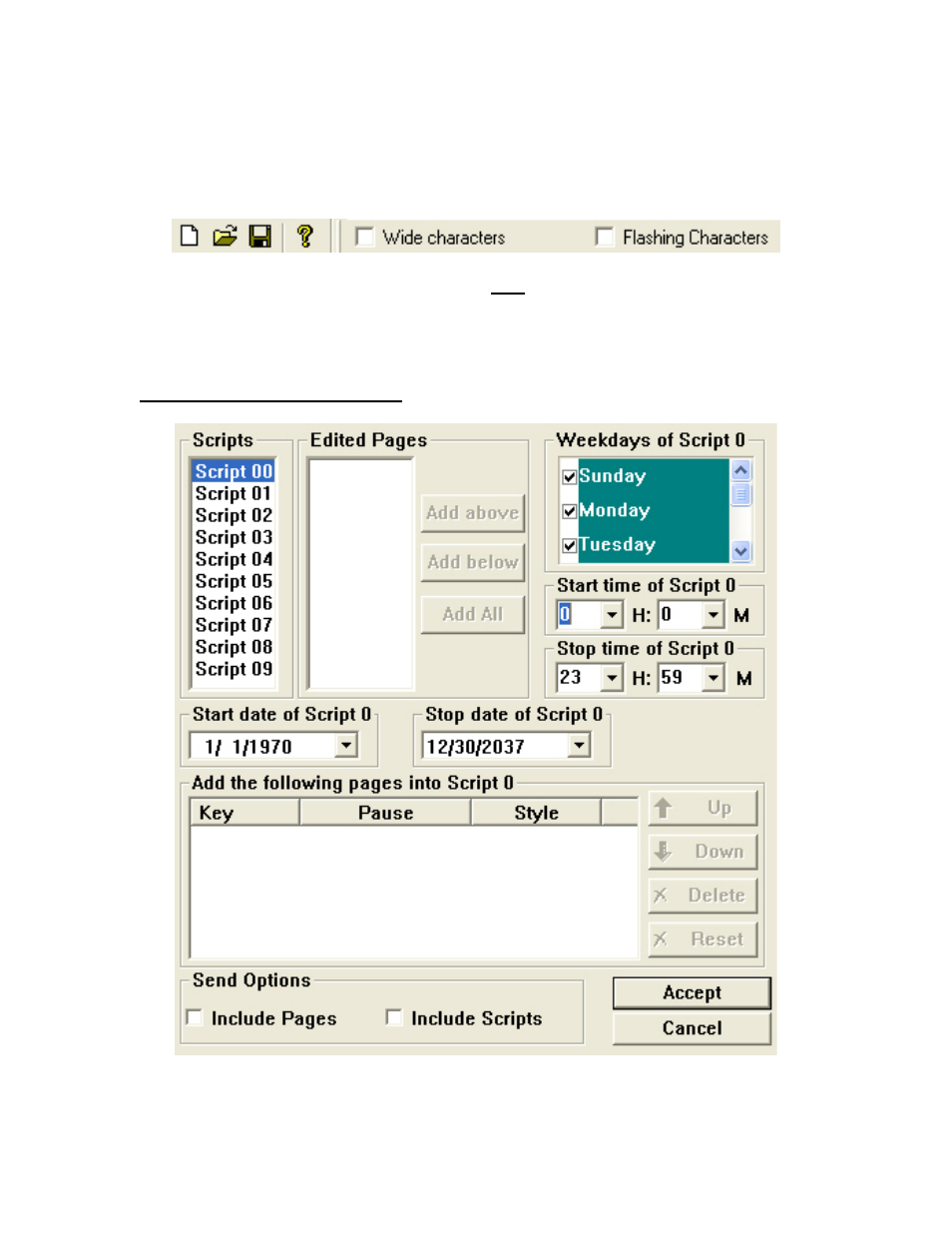Enable the Wide characters checkbox
This screenshot has width=952, height=1233.
pos(365,237)
